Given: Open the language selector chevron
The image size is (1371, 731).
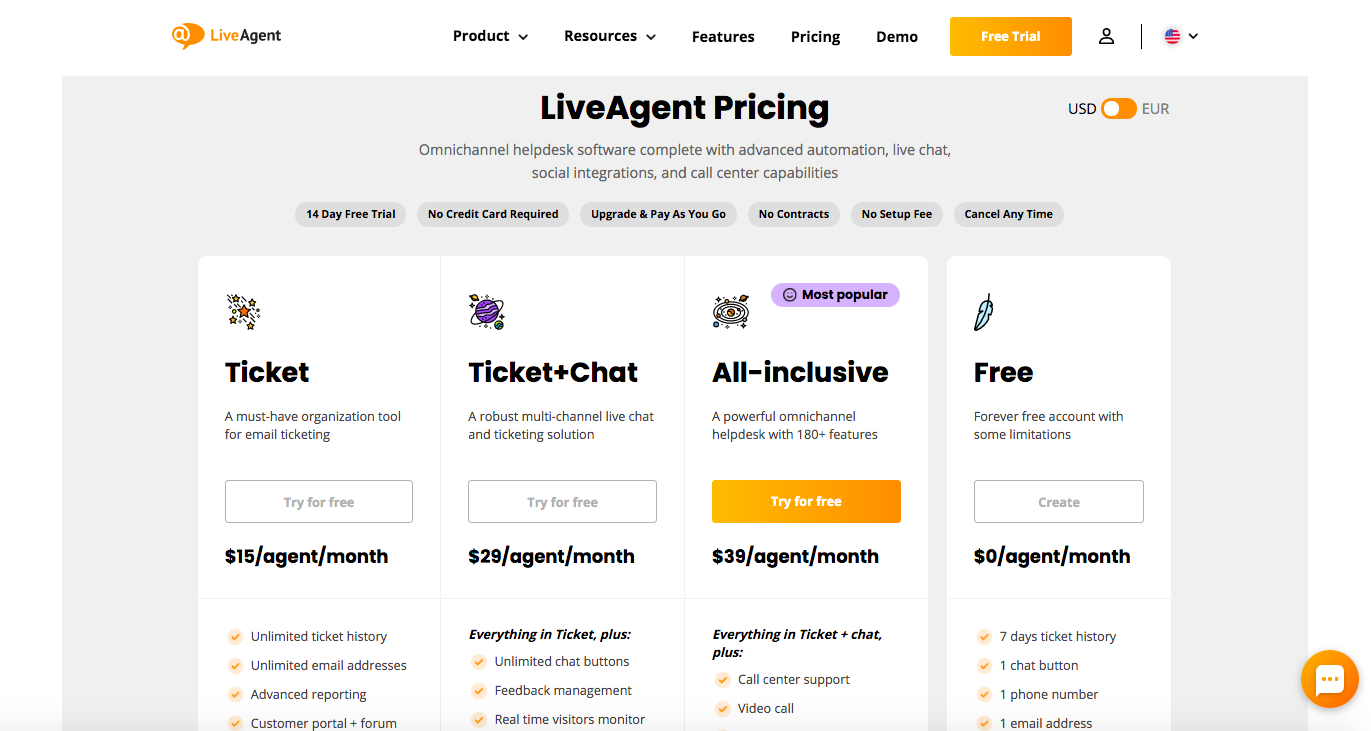Looking at the screenshot, I should pyautogui.click(x=1193, y=36).
